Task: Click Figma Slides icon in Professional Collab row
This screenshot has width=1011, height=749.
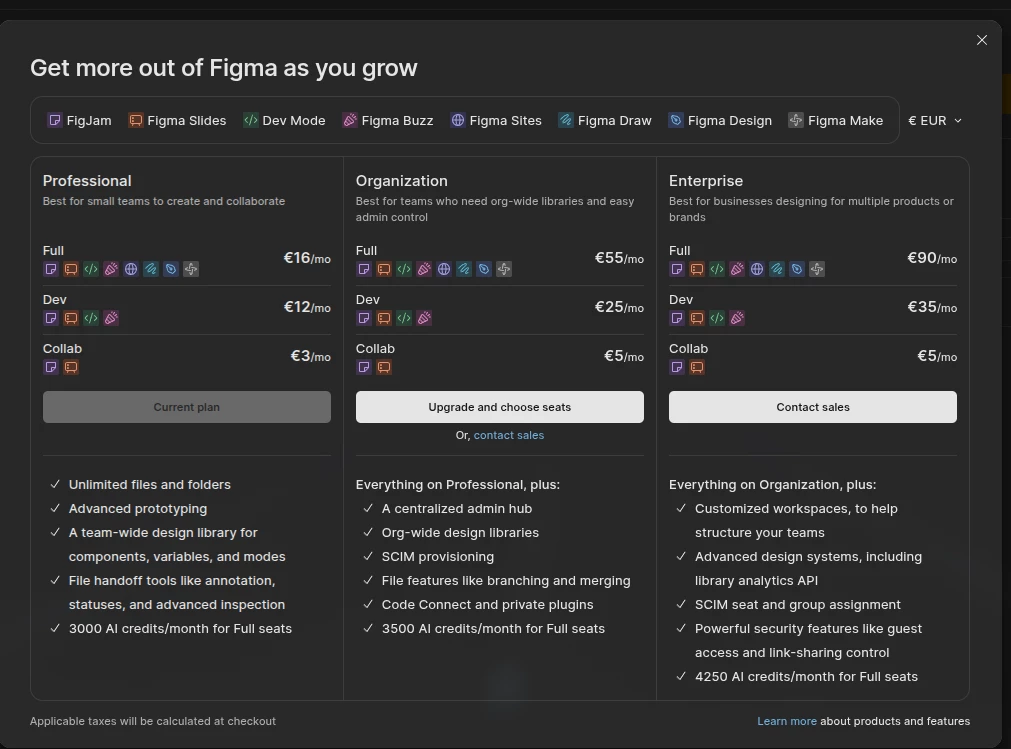Action: coord(71,367)
